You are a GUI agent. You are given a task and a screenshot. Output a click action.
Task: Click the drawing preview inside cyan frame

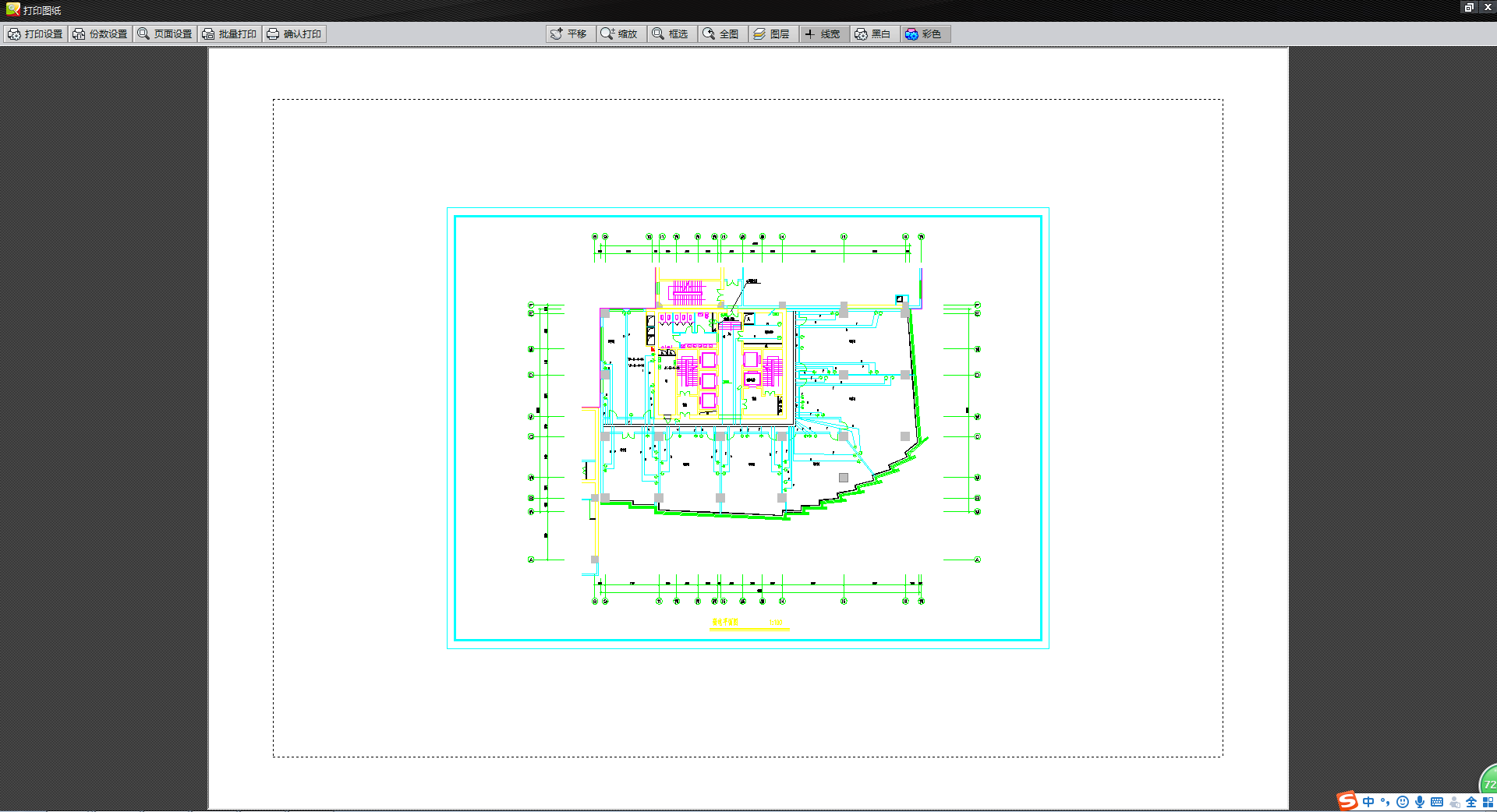748,428
